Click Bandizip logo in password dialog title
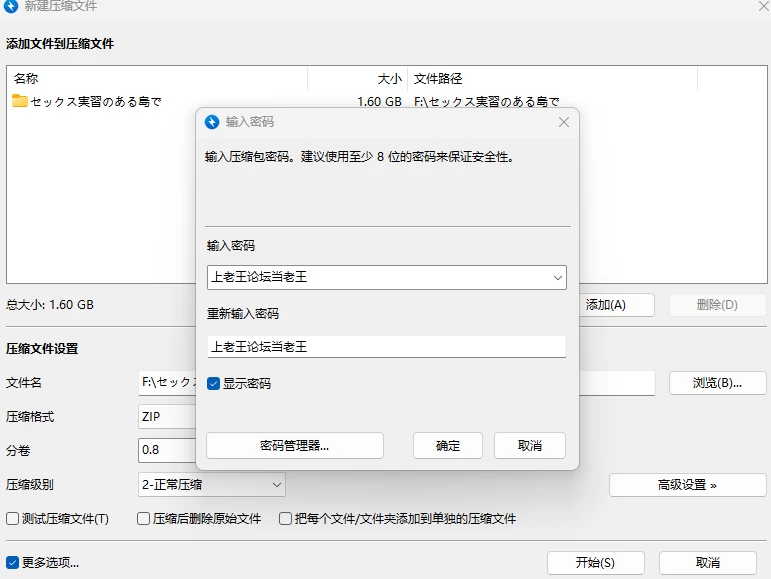771x579 pixels. pos(212,122)
